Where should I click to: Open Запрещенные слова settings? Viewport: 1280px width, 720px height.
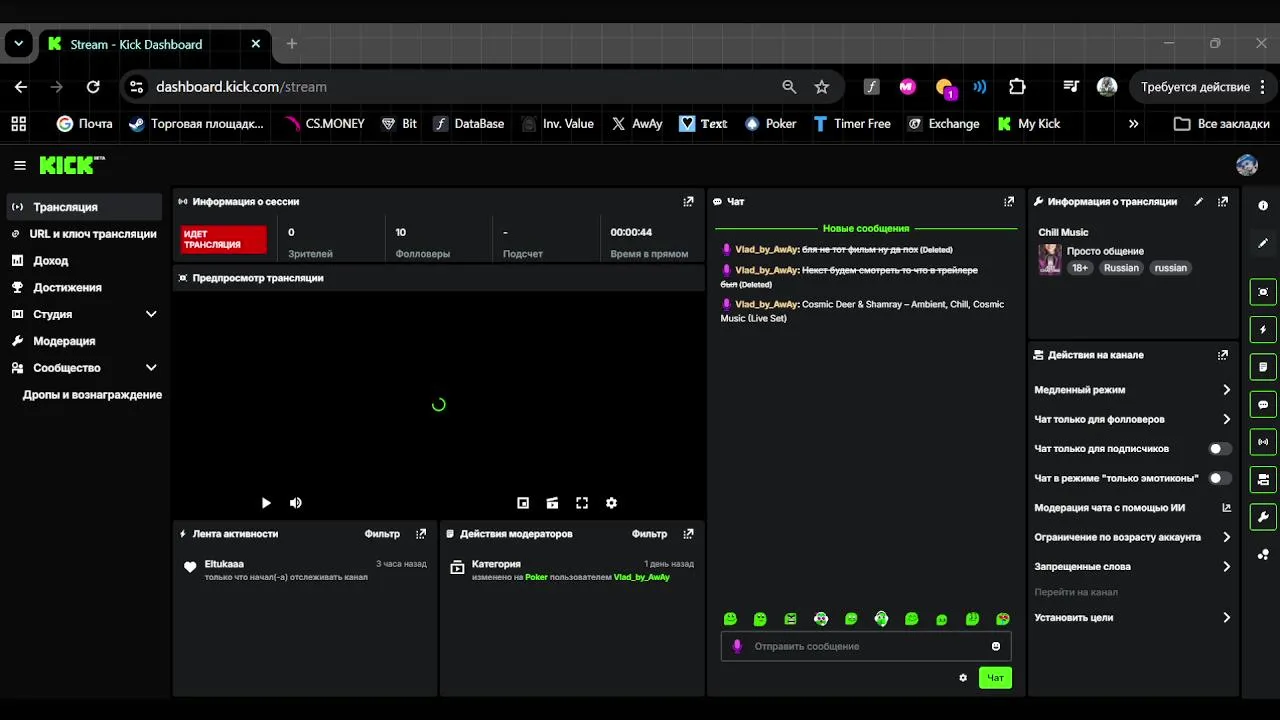[x=1133, y=566]
